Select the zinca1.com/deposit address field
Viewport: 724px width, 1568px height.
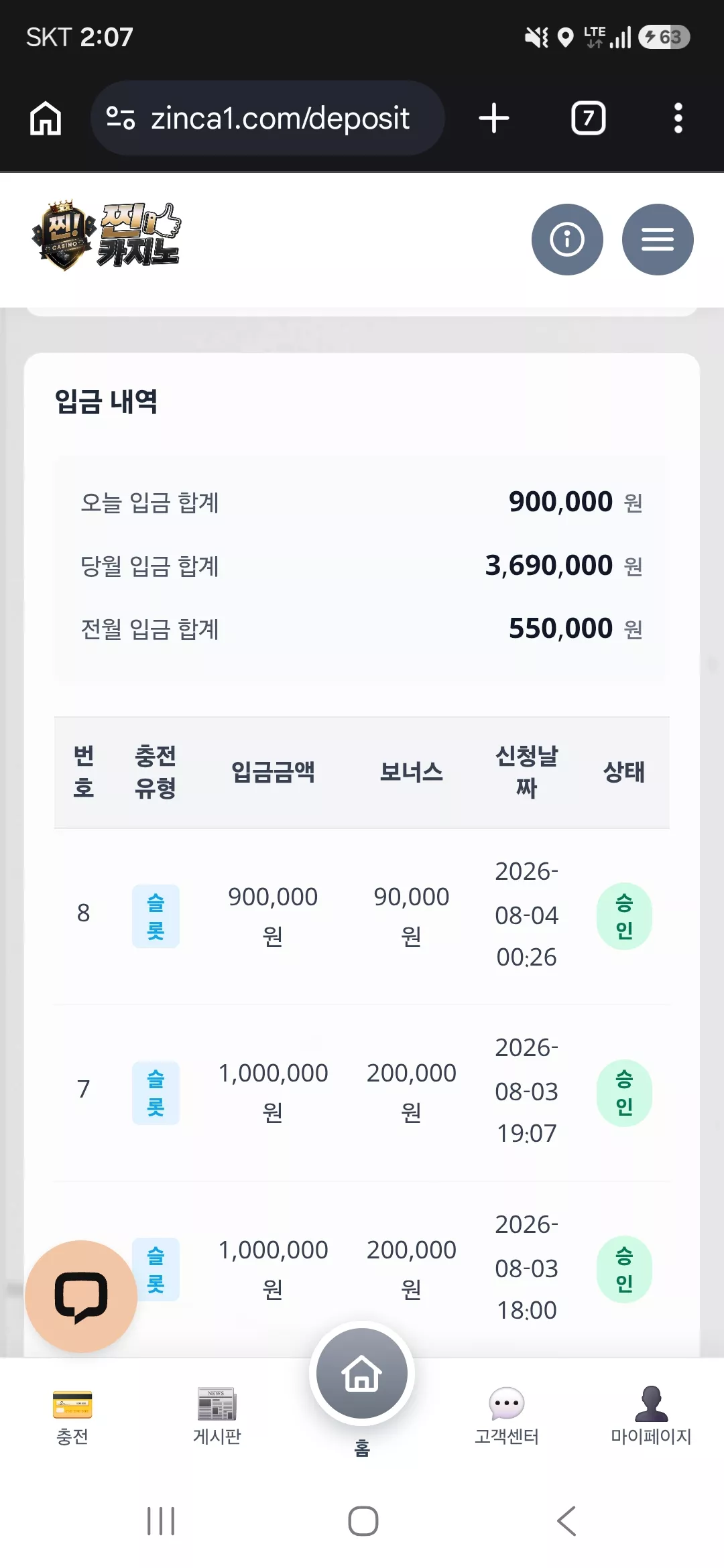pos(267,119)
